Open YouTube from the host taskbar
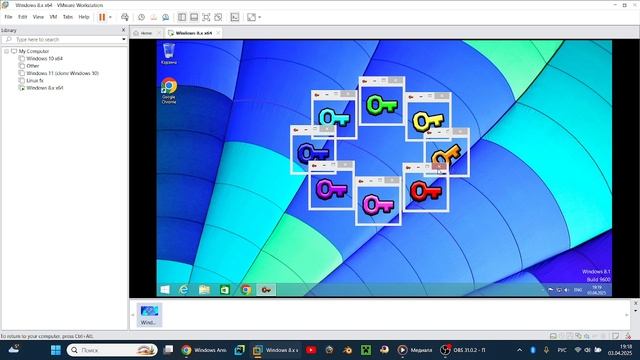 (x=311, y=350)
